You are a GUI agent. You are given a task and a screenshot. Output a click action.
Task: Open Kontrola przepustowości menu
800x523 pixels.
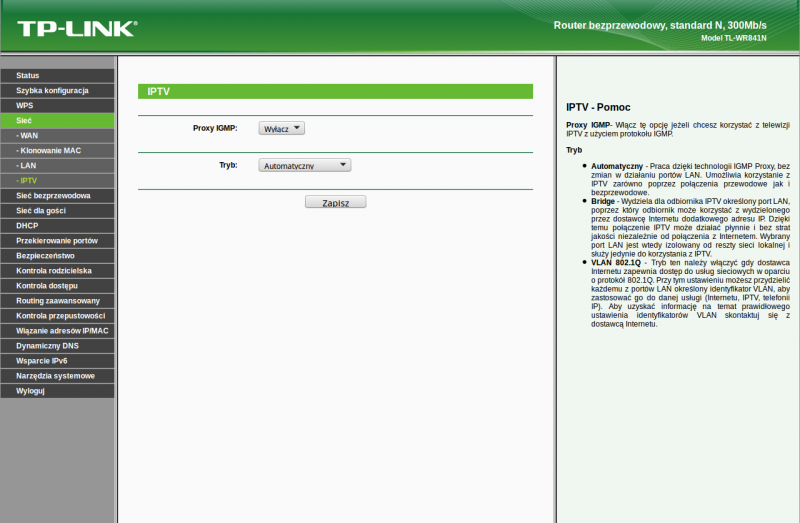58,316
